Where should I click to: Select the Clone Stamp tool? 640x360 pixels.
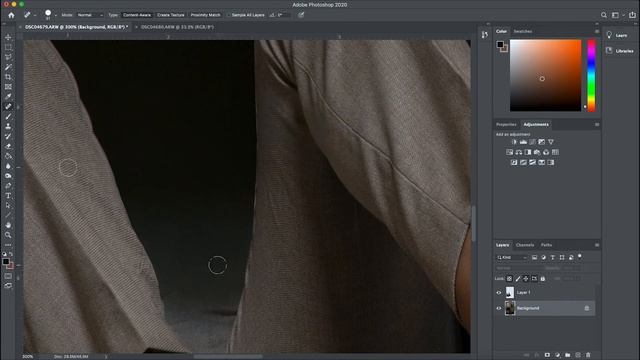(x=8, y=127)
